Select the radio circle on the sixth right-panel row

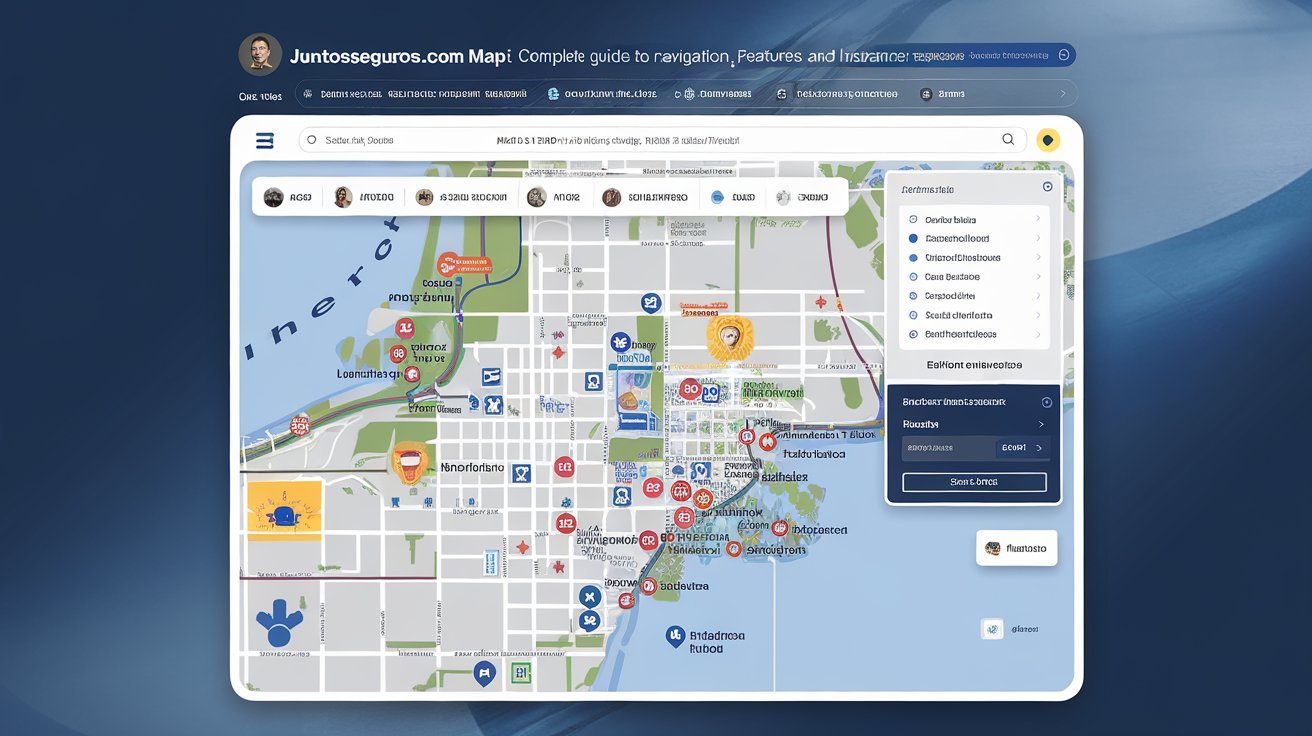913,315
